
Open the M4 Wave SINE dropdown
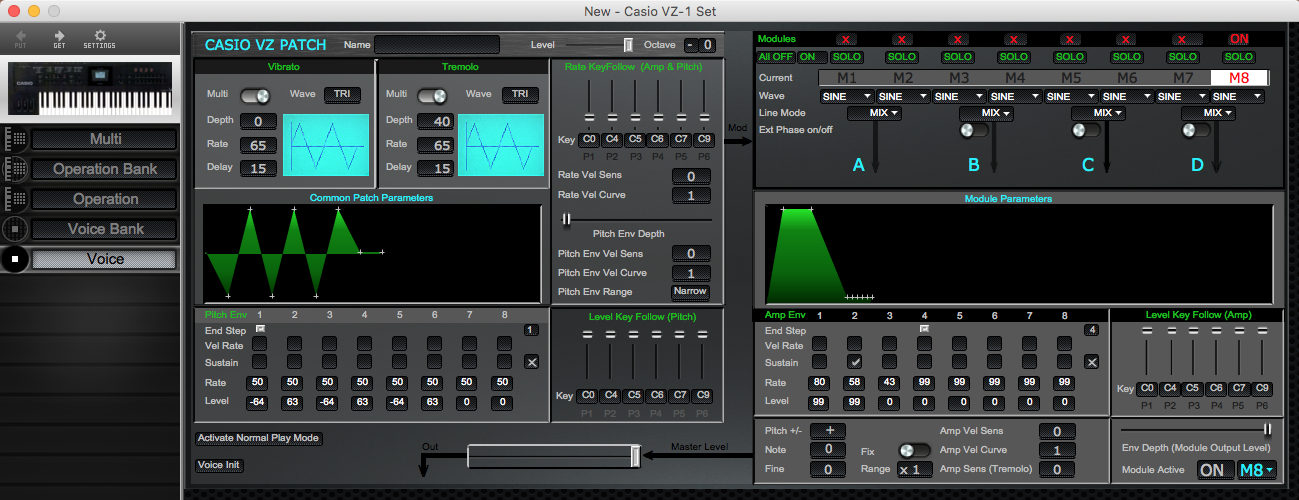coord(1014,97)
